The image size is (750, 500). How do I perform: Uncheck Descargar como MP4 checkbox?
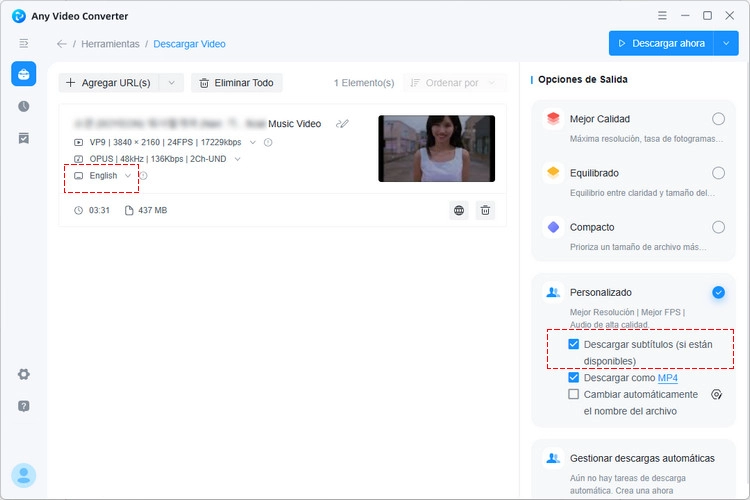[x=574, y=378]
